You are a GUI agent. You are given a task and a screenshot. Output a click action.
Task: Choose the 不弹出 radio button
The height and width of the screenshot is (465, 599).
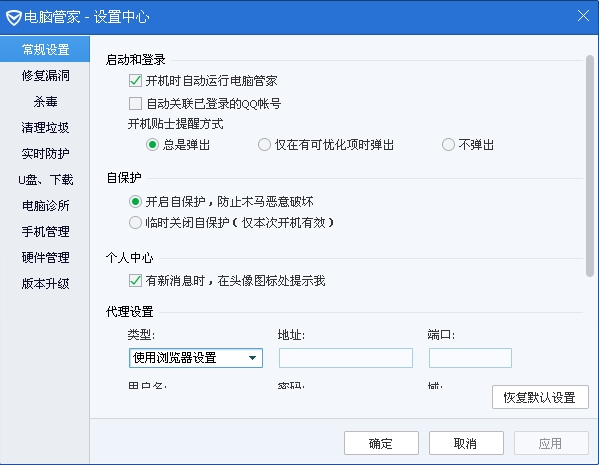click(448, 145)
